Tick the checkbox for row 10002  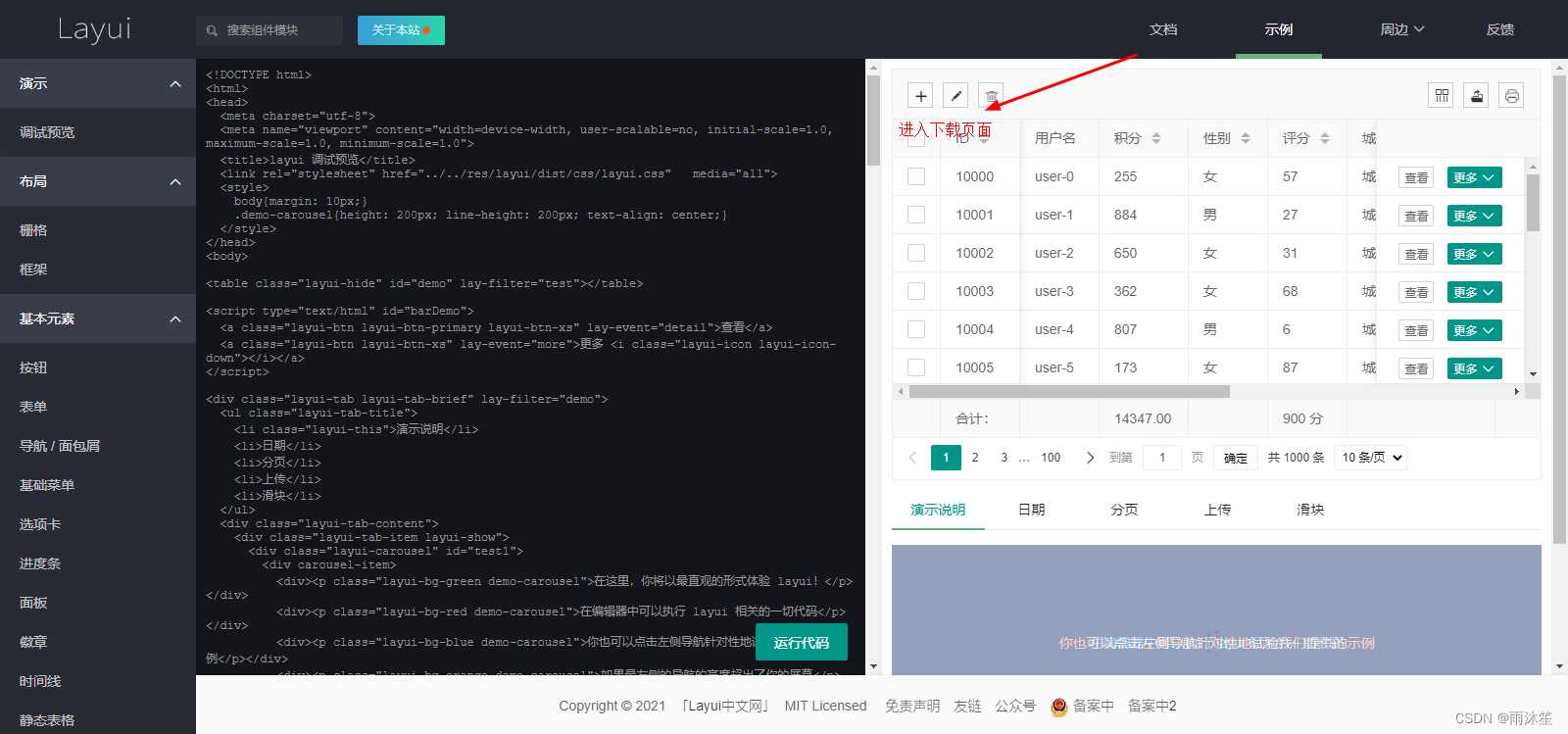916,253
